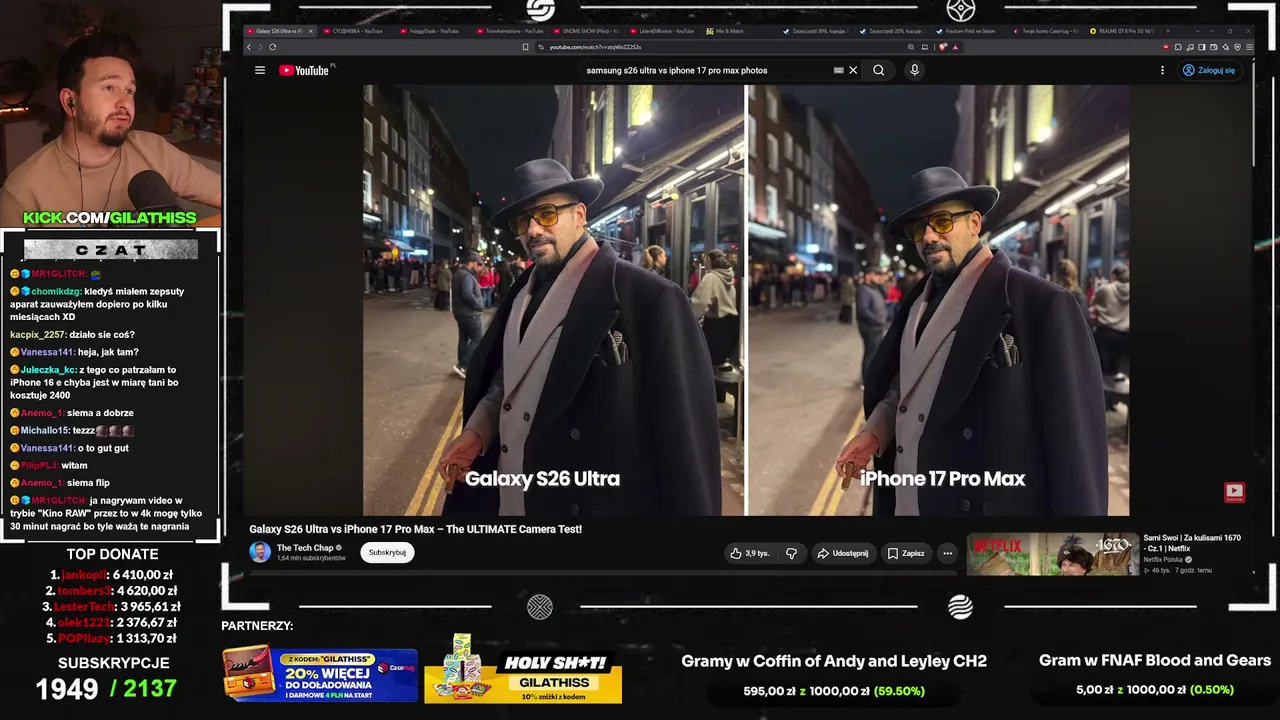
Task: Like the video with thumbs-up button
Action: (x=750, y=553)
